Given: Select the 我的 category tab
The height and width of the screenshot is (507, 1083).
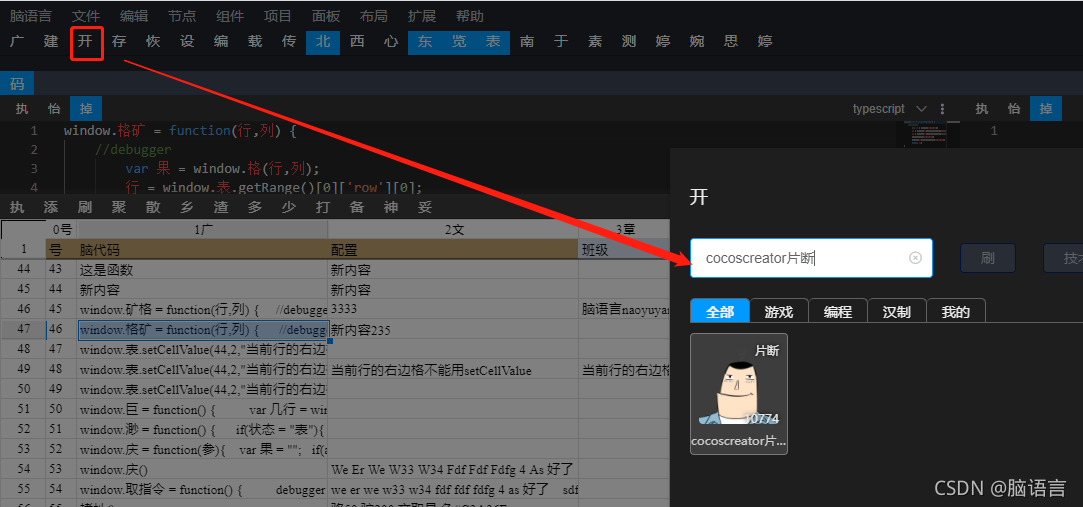Looking at the screenshot, I should (x=956, y=312).
